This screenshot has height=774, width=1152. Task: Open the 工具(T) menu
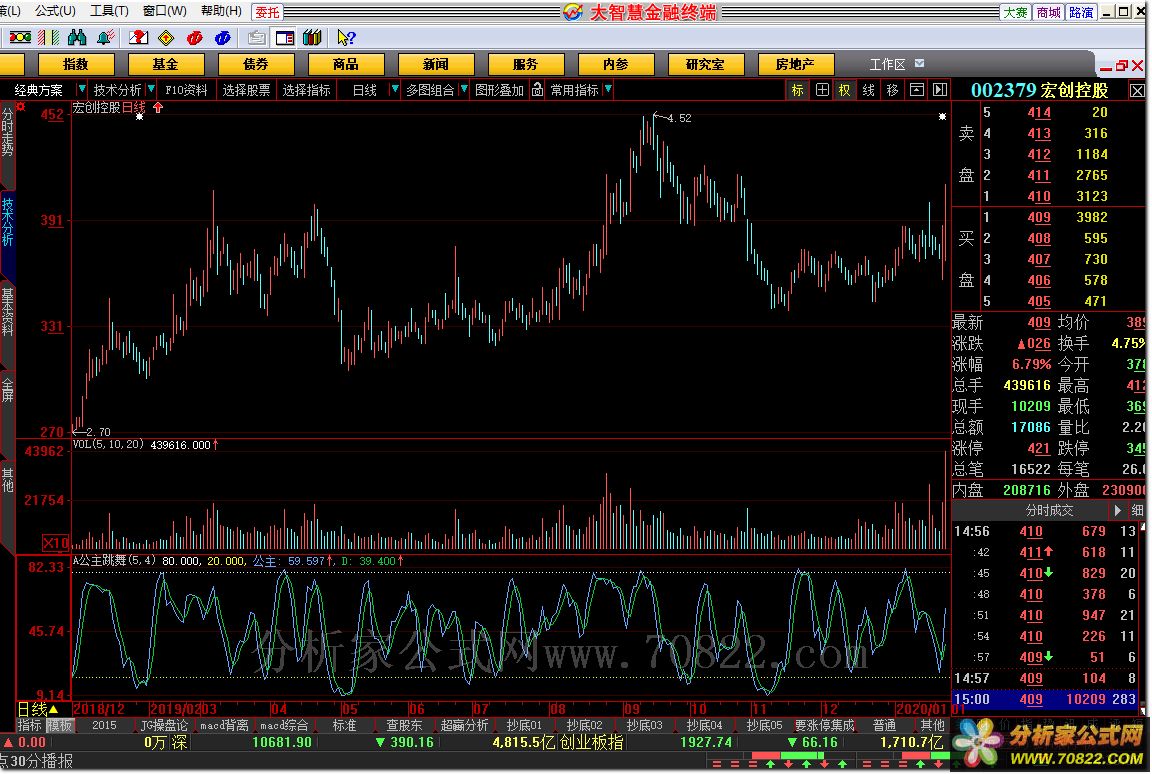[109, 11]
